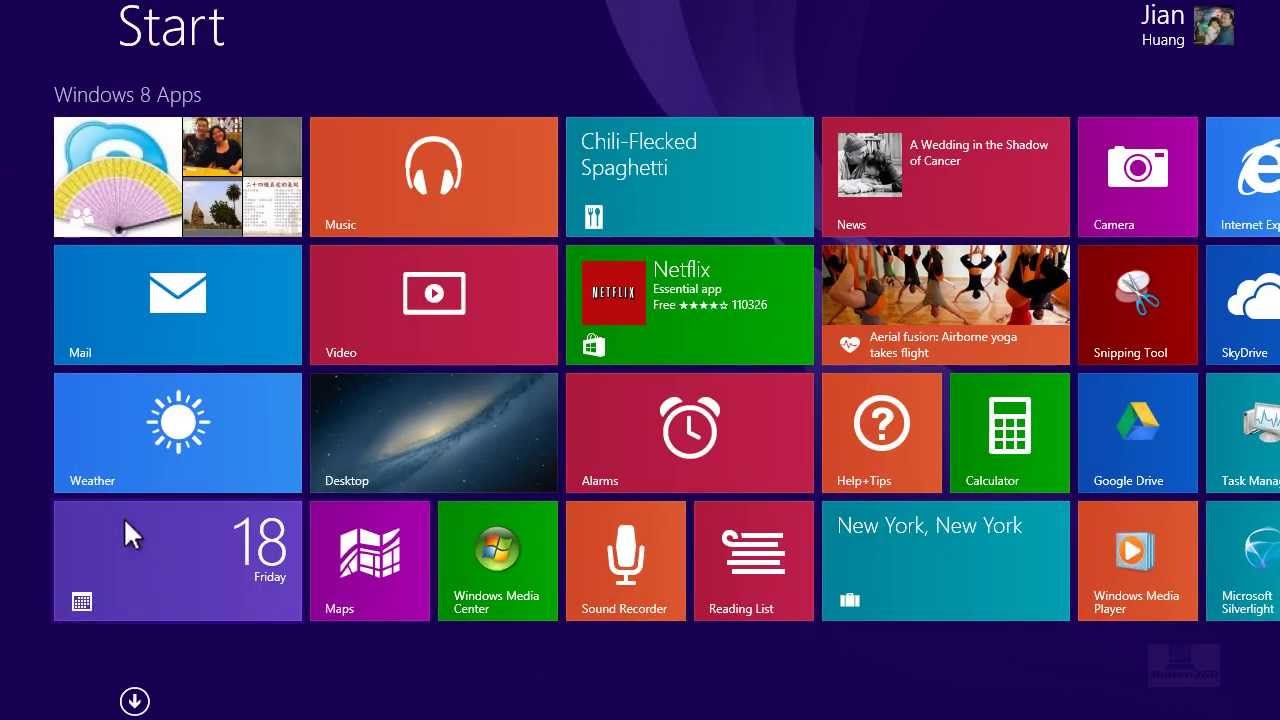Open the Jian Huang user account menu

coord(1187,26)
